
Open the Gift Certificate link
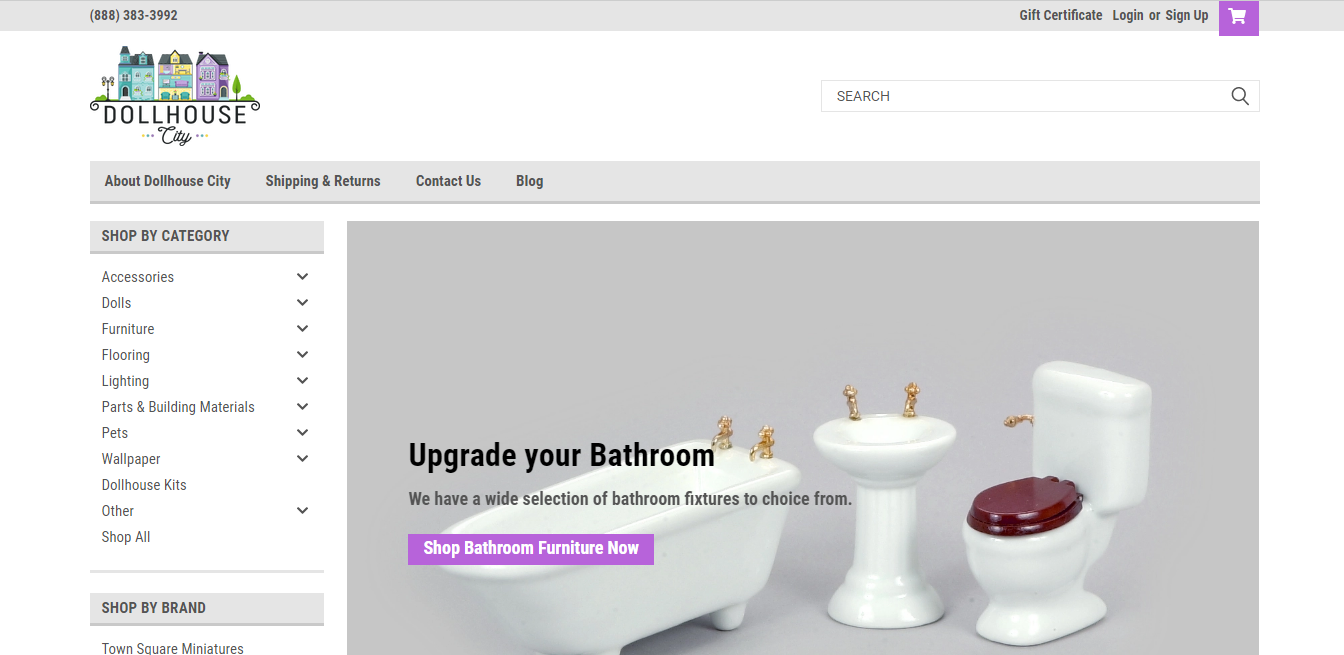coord(1061,15)
